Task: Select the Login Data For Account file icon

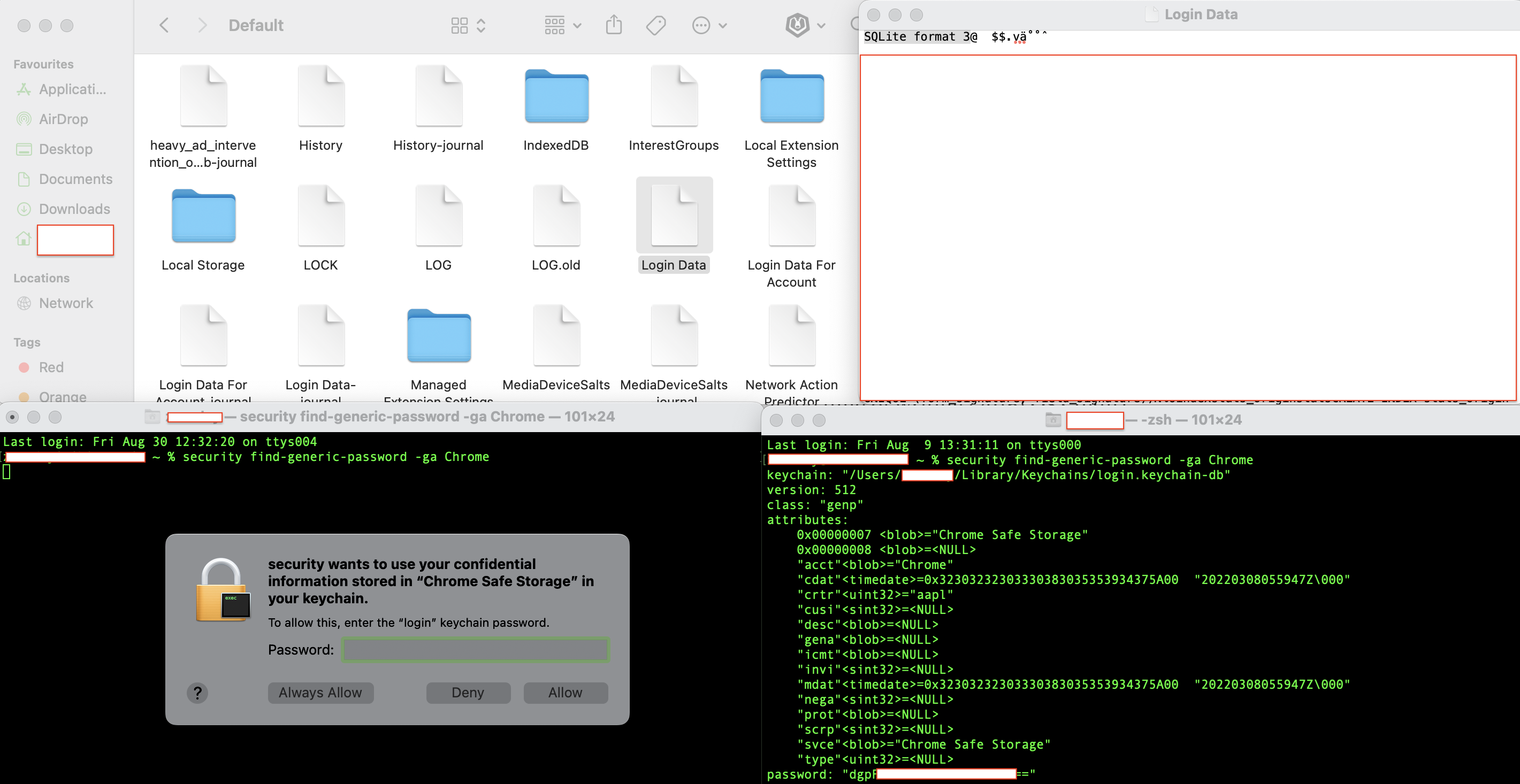Action: tap(792, 216)
